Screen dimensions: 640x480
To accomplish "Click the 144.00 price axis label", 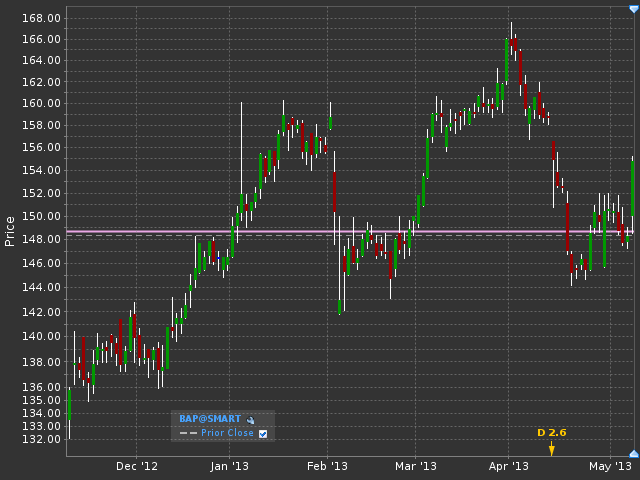I will pos(41,287).
